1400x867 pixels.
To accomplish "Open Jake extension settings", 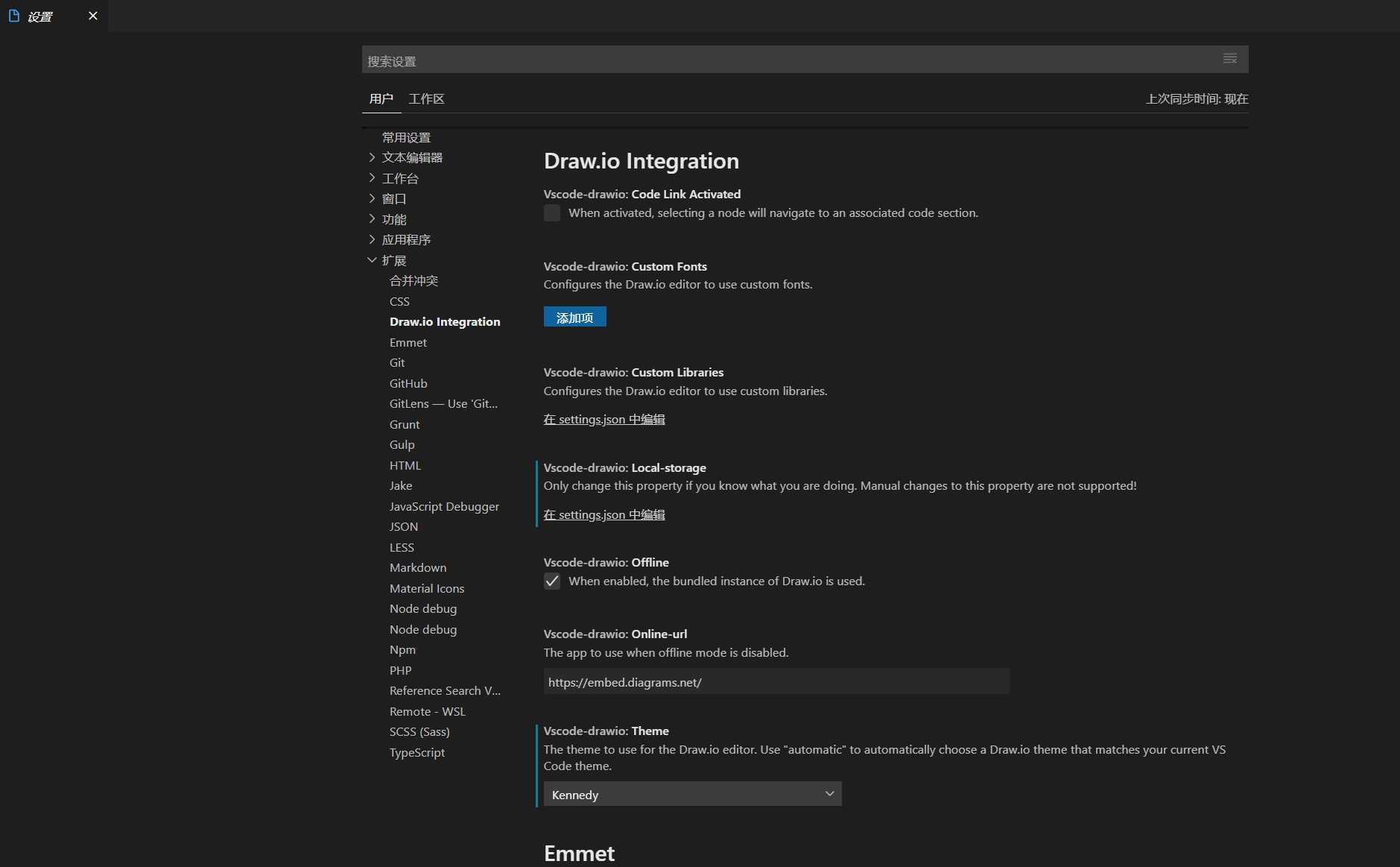I will coord(401,485).
